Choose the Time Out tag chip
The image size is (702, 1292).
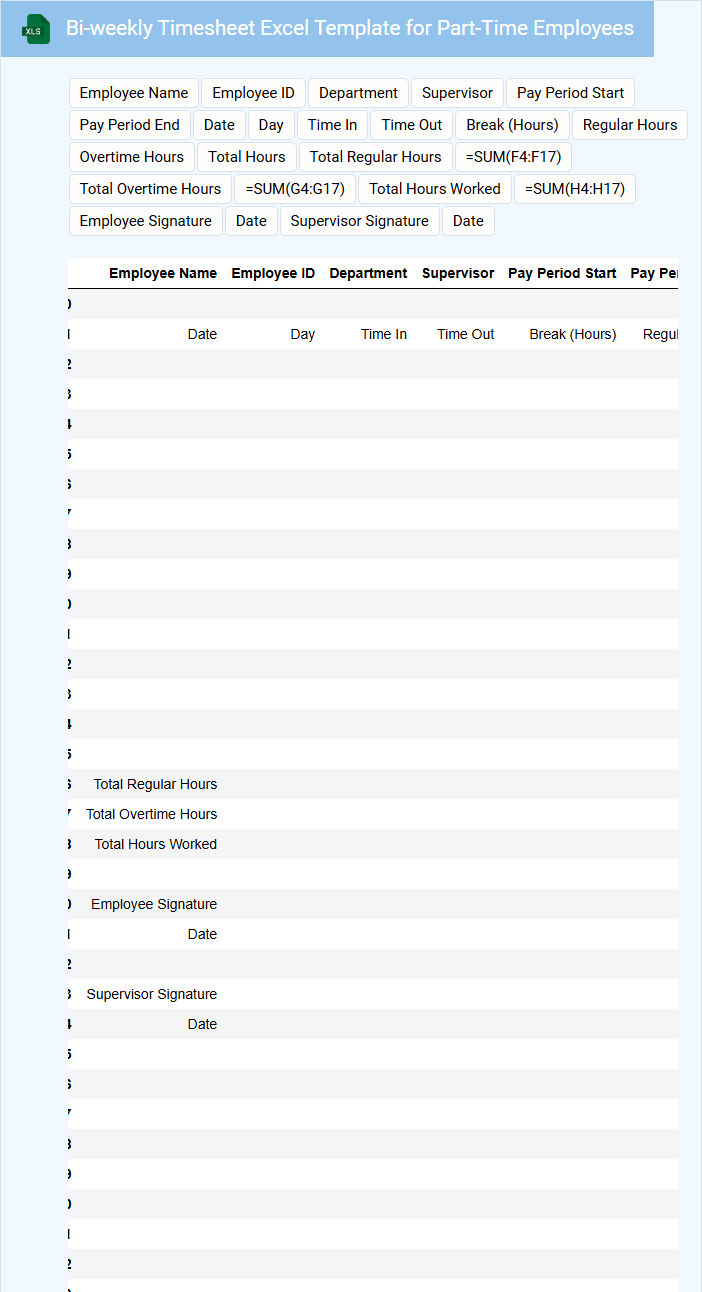coord(412,125)
